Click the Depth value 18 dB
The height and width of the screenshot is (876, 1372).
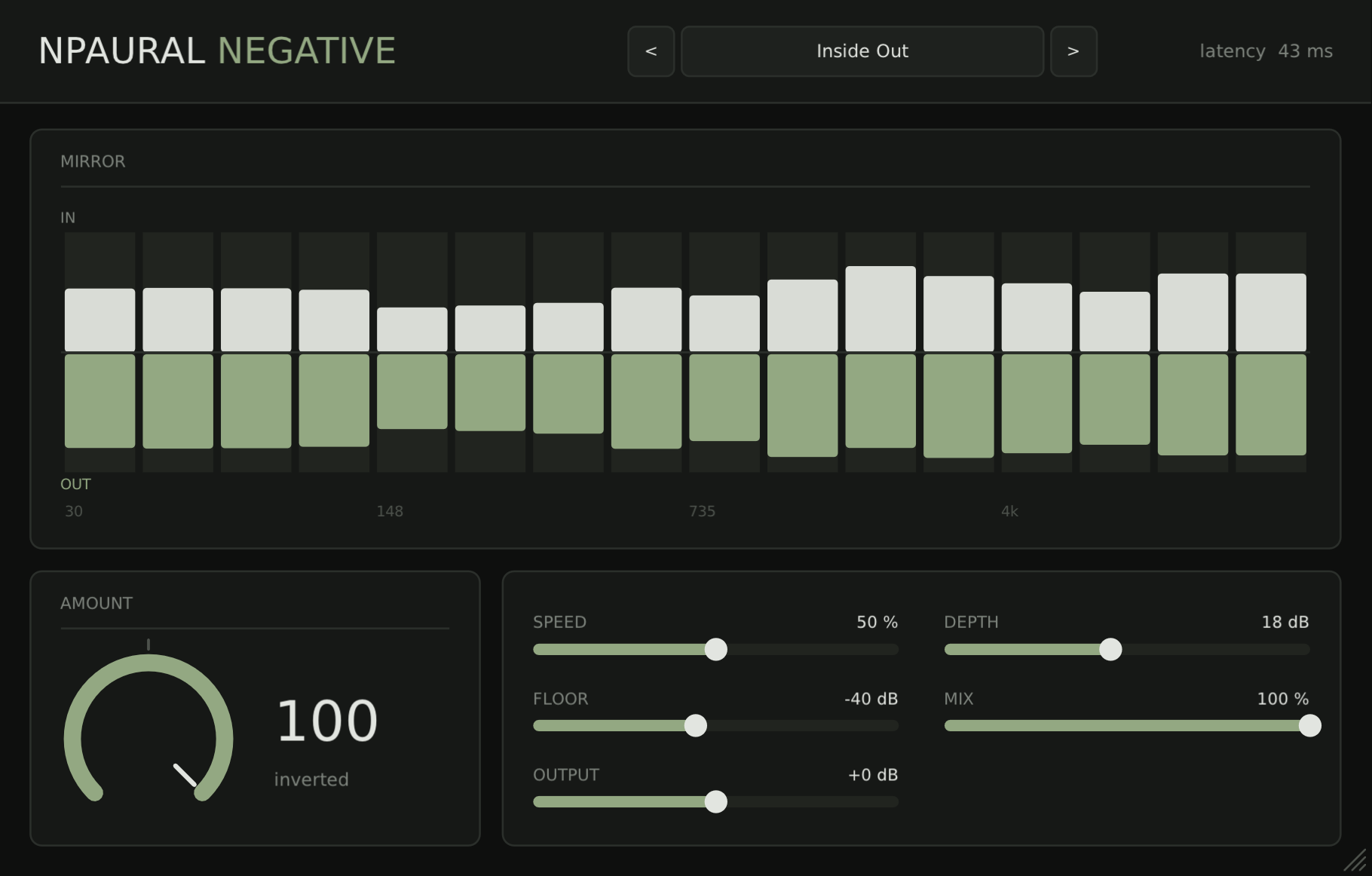point(1285,622)
